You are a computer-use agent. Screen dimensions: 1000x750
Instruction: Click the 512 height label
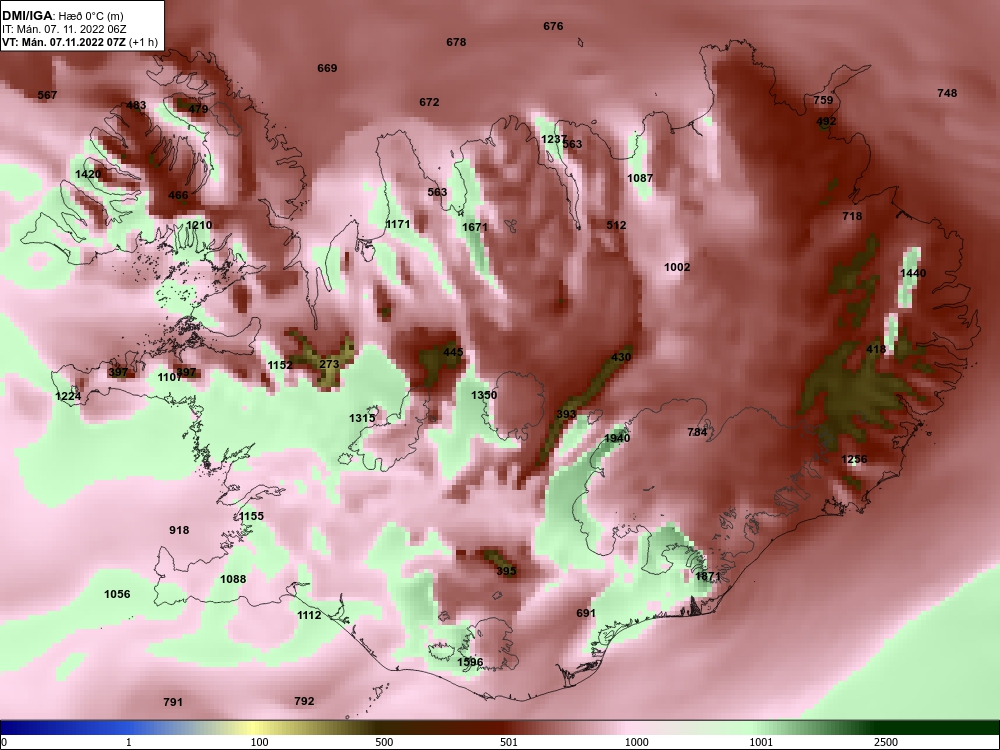tap(616, 225)
